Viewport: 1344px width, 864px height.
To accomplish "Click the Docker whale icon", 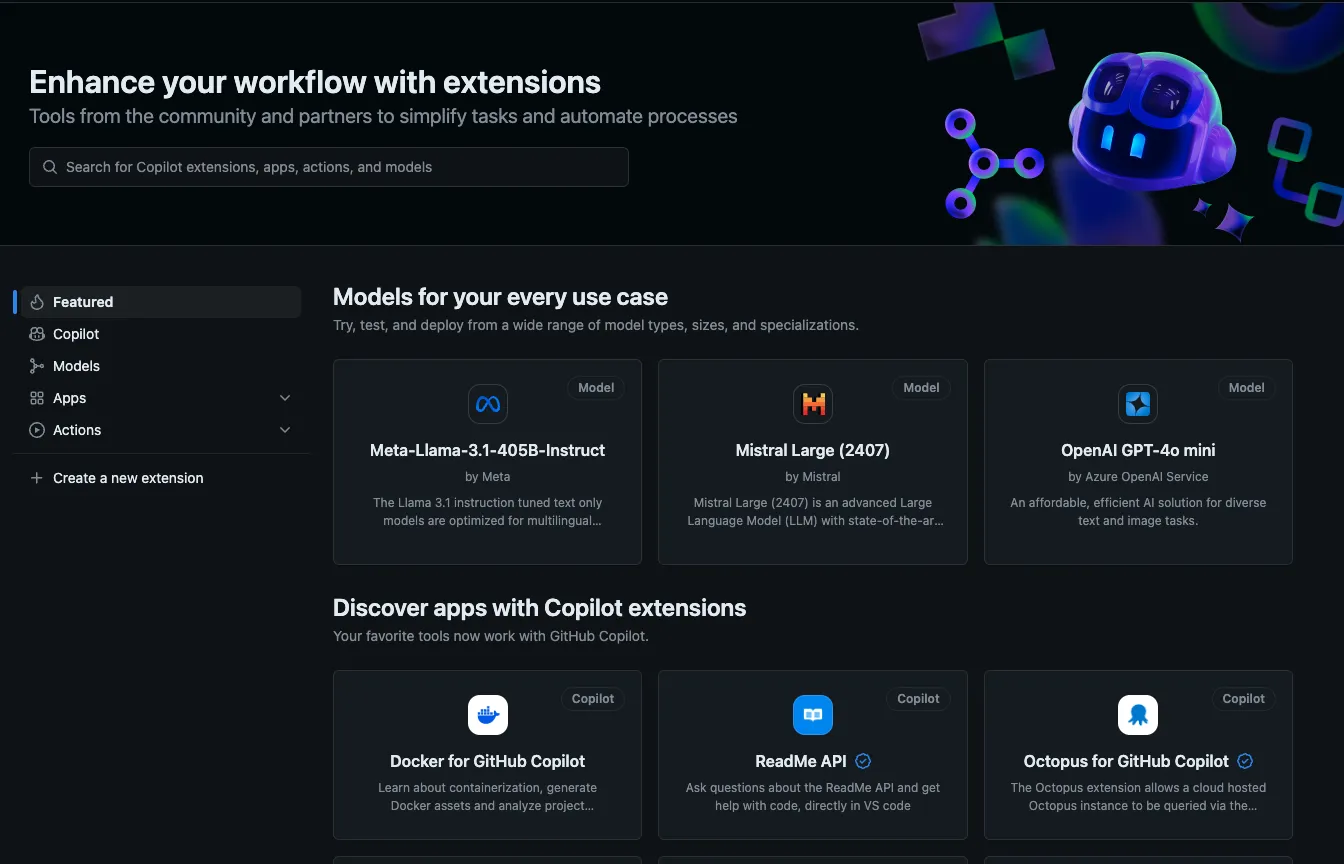I will pos(487,715).
